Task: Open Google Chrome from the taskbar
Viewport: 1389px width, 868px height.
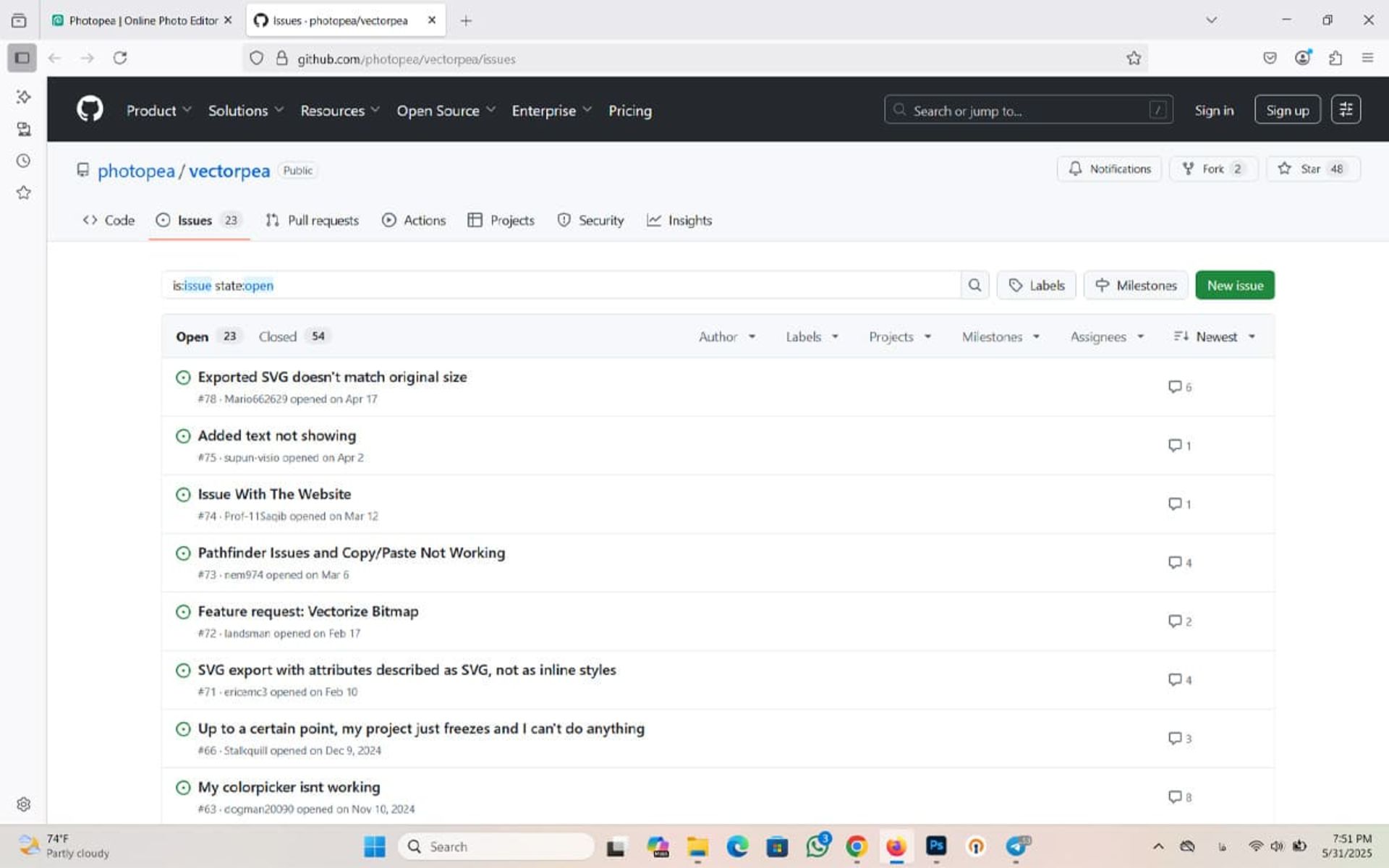Action: coord(857,846)
